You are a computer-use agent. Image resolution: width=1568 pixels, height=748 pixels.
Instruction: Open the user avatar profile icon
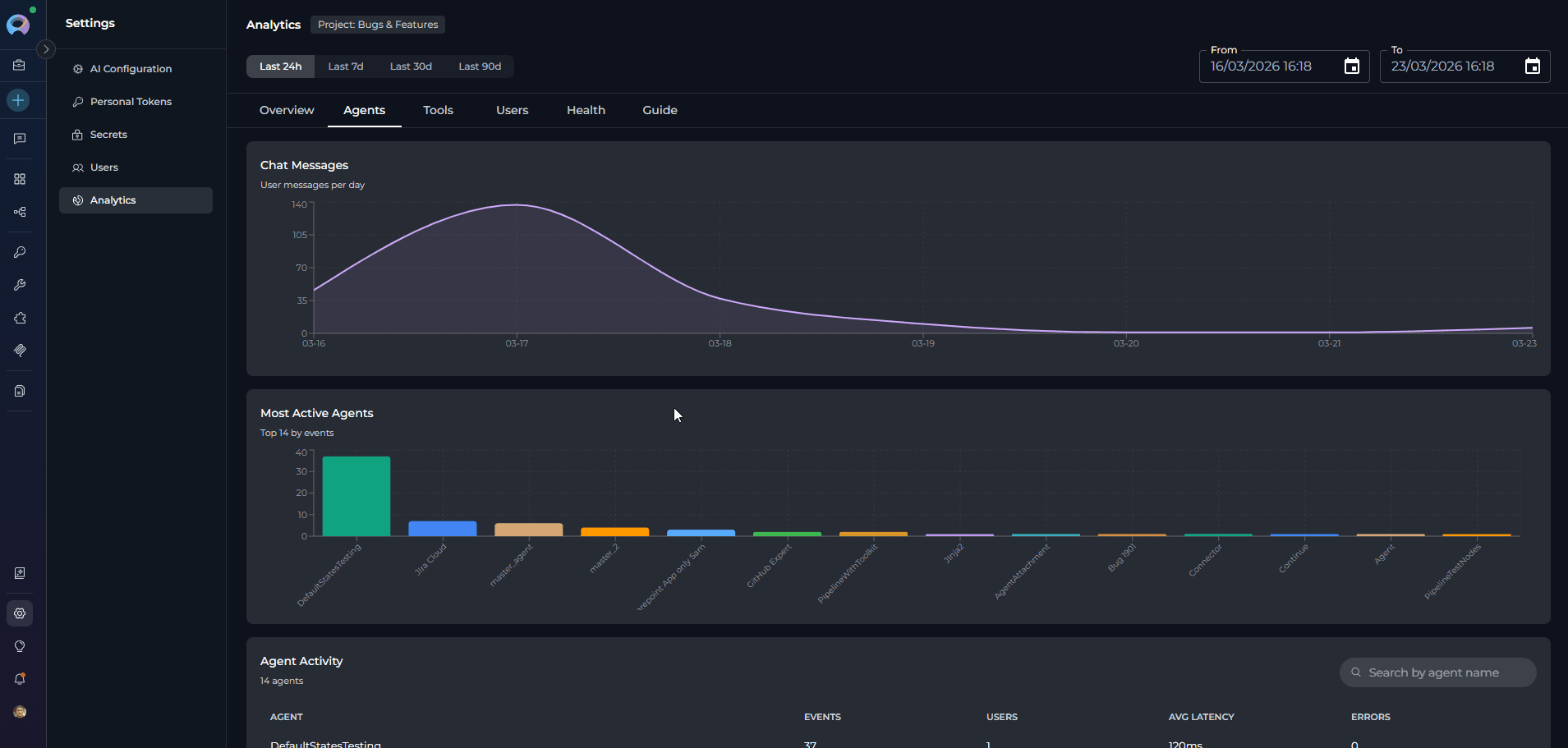pos(20,712)
